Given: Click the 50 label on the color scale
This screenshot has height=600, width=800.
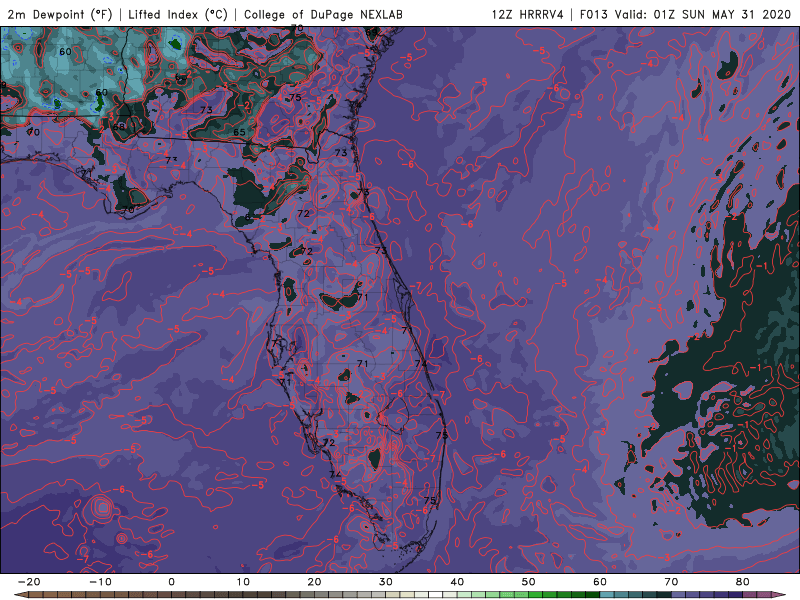Looking at the screenshot, I should [x=529, y=582].
